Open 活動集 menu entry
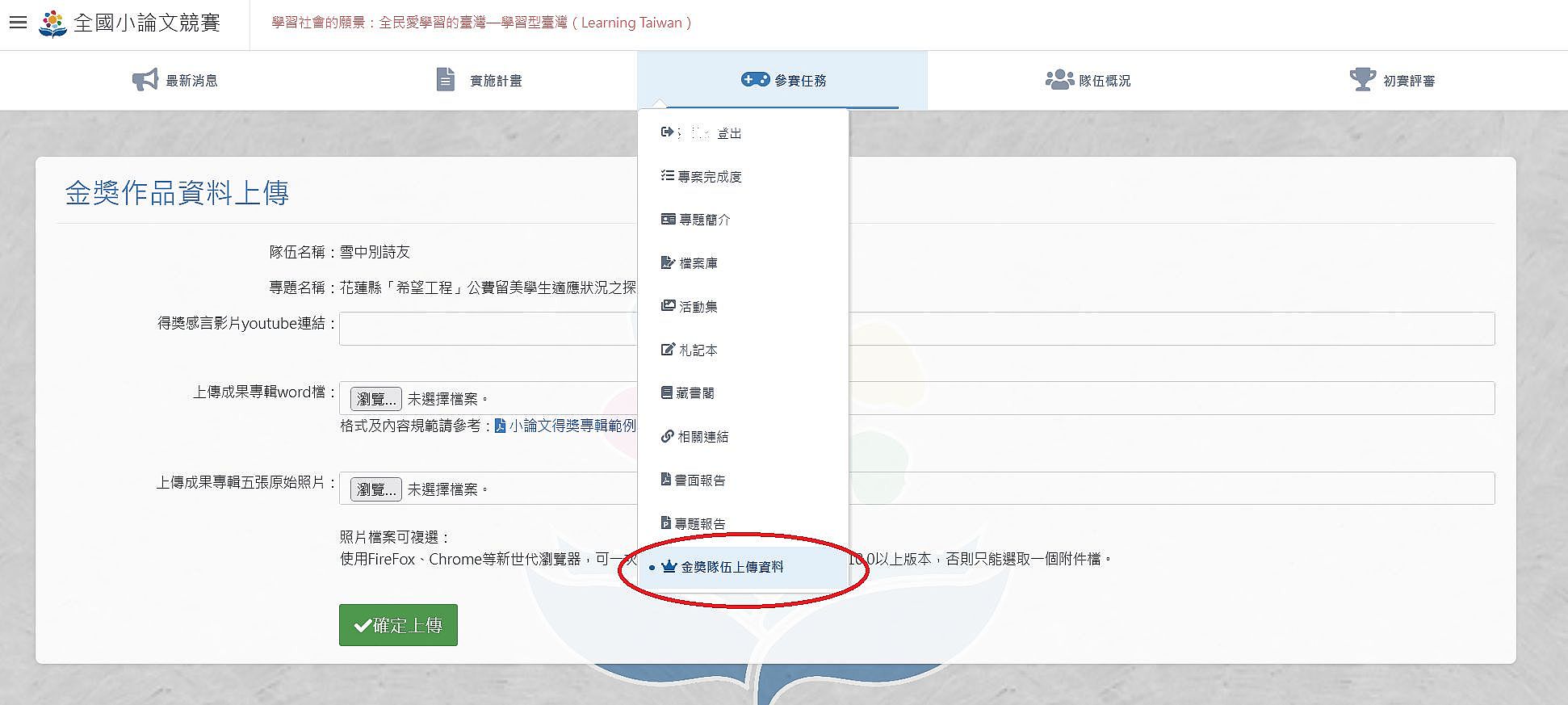The image size is (1568, 705). pyautogui.click(x=689, y=307)
